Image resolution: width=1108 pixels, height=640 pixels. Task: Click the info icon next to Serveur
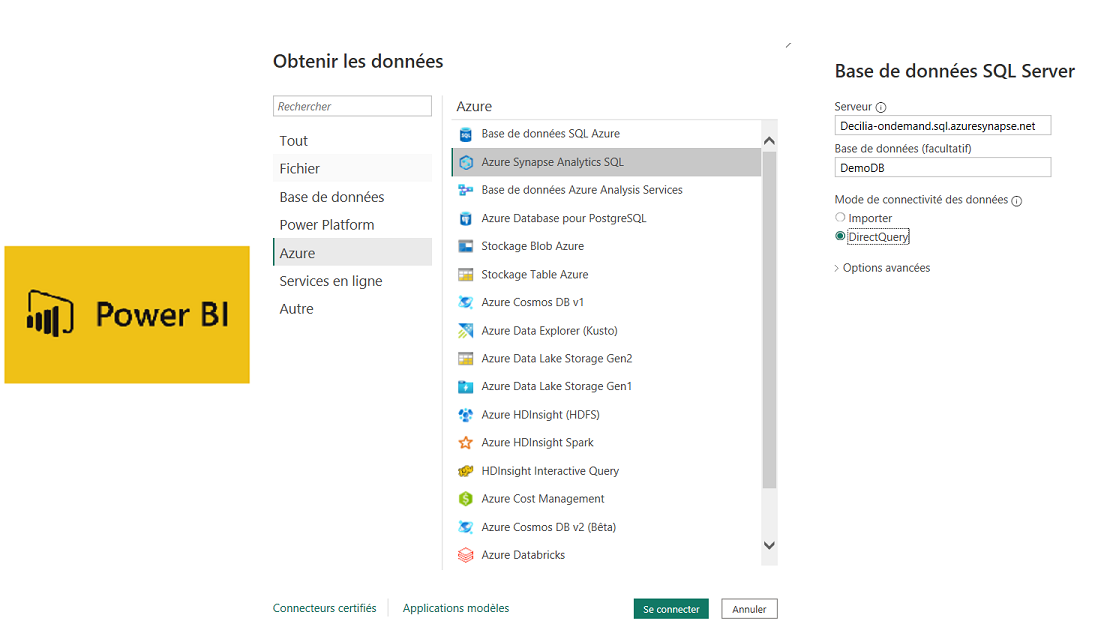point(880,107)
